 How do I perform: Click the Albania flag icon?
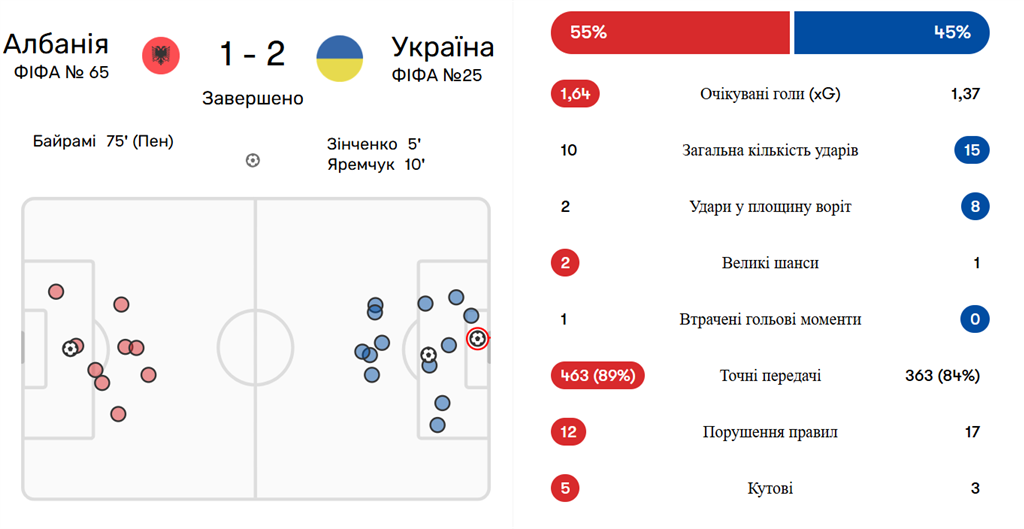tap(161, 55)
